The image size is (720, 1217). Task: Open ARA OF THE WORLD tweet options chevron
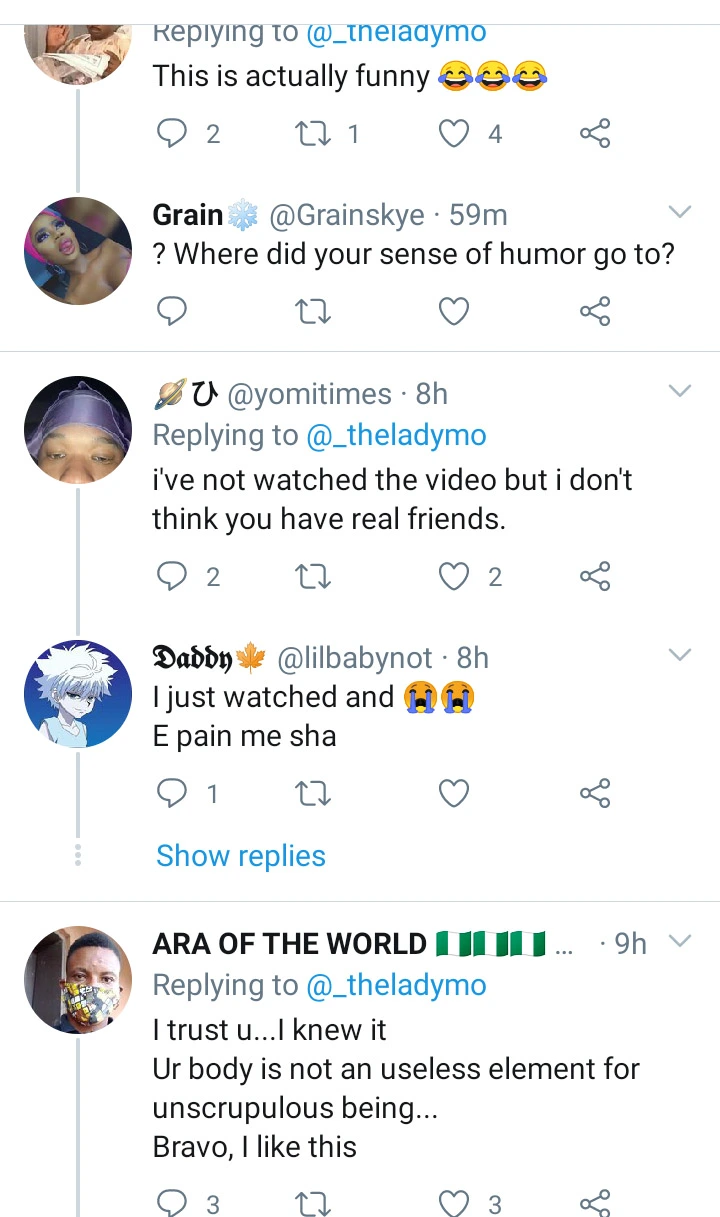(680, 941)
